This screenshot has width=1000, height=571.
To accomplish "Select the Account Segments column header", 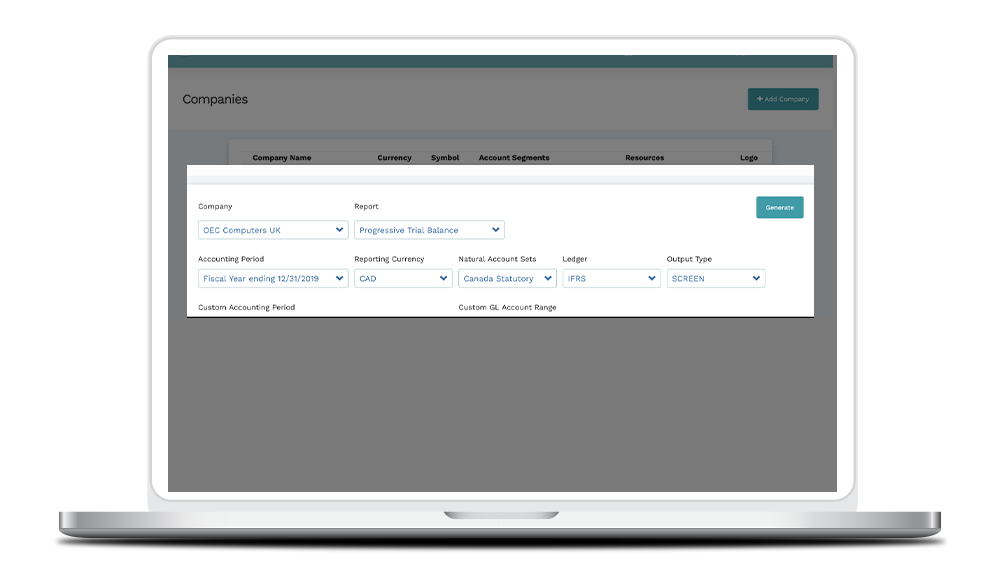I will pos(514,158).
